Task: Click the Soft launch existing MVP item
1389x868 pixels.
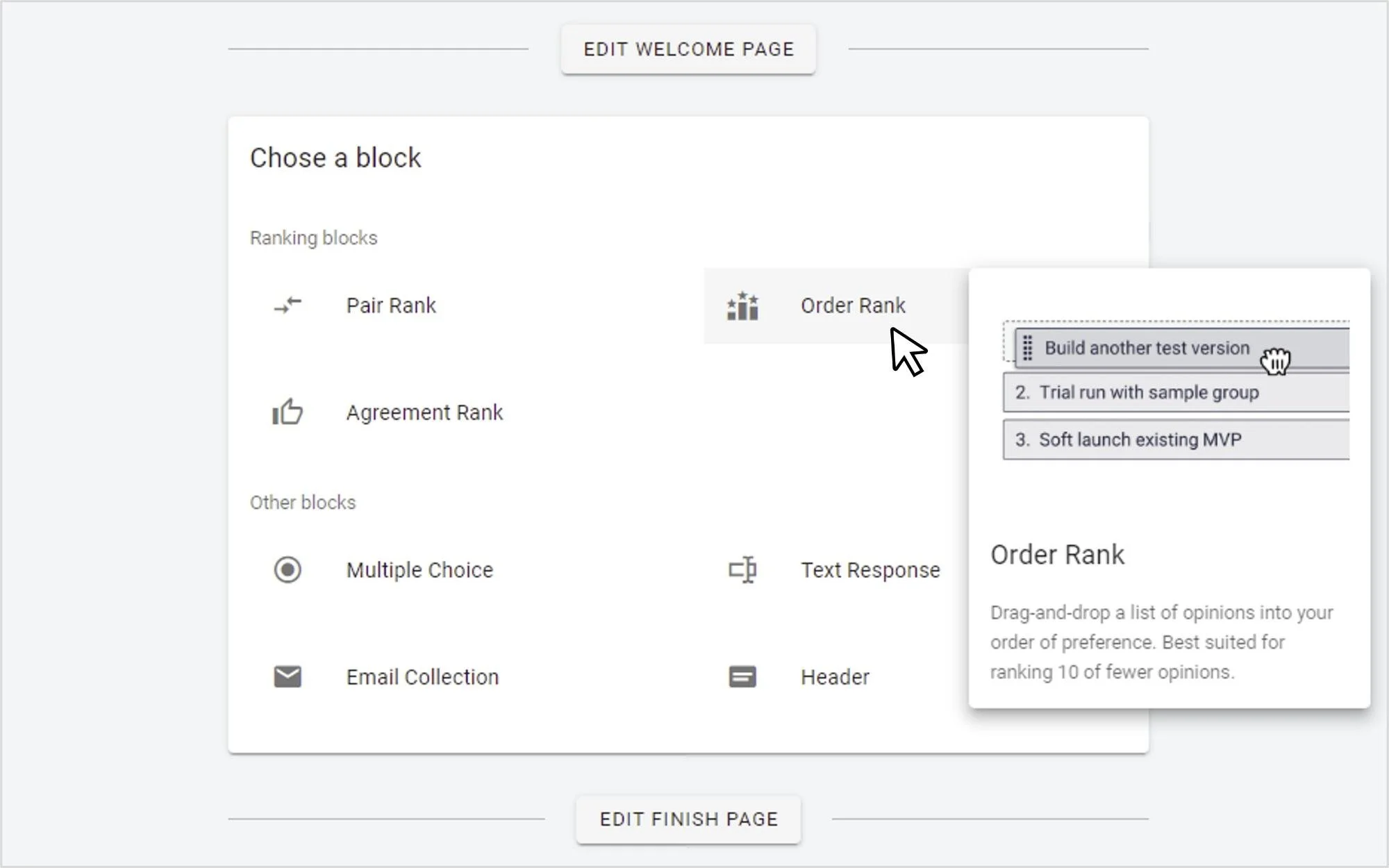Action: coord(1140,440)
